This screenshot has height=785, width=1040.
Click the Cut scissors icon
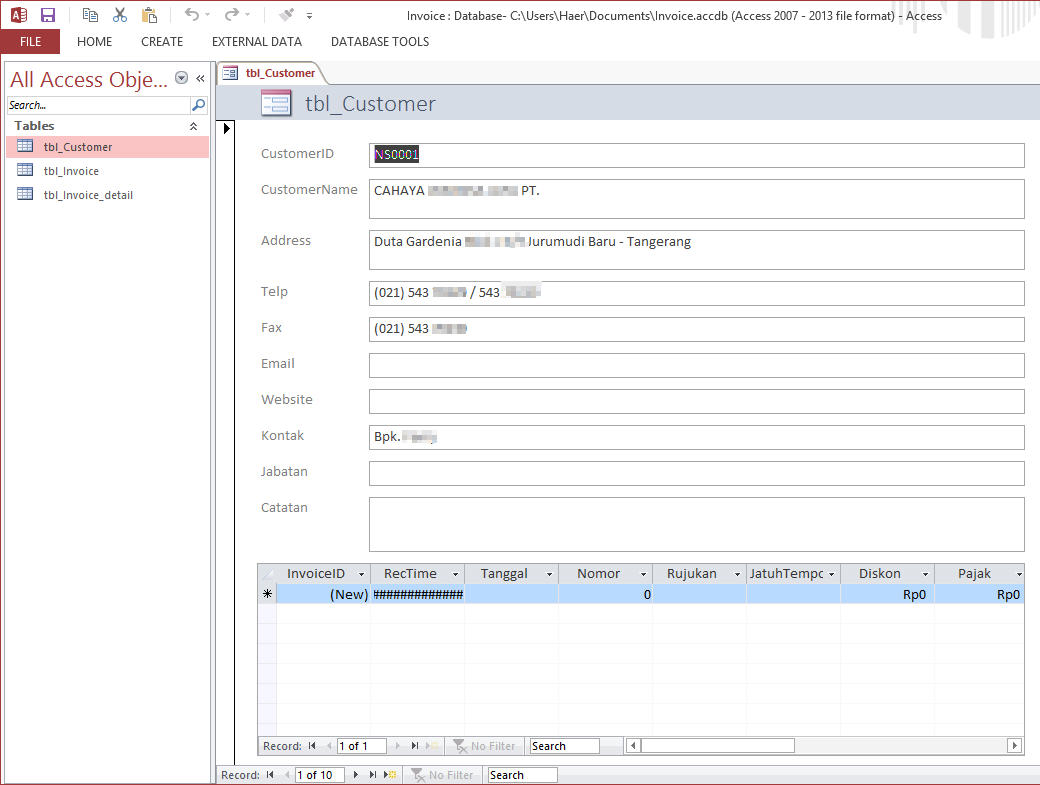(120, 15)
